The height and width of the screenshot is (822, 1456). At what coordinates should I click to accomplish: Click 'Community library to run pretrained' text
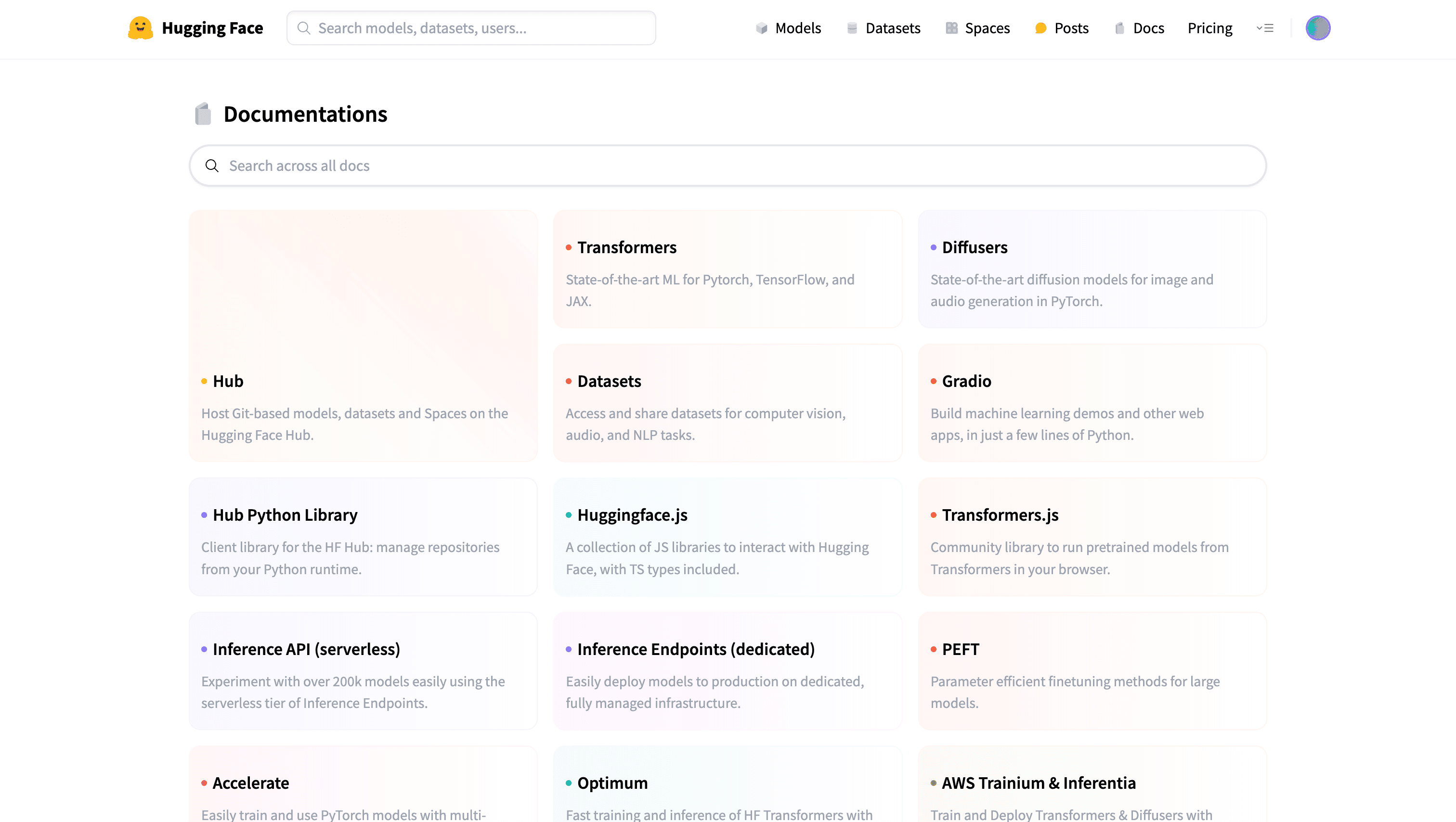[1079, 558]
